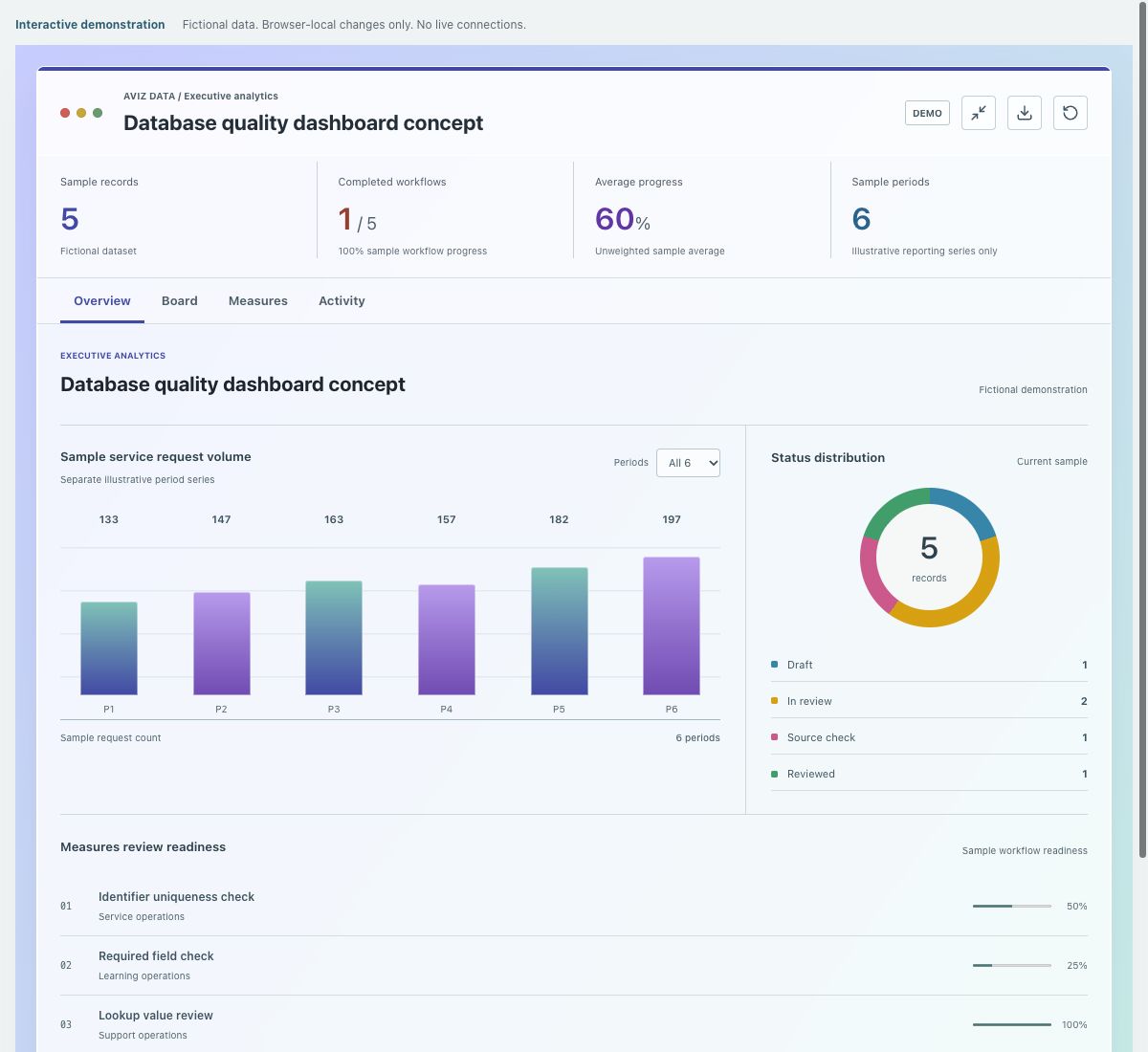Click the Source check legend row
The image size is (1148, 1052).
click(929, 737)
